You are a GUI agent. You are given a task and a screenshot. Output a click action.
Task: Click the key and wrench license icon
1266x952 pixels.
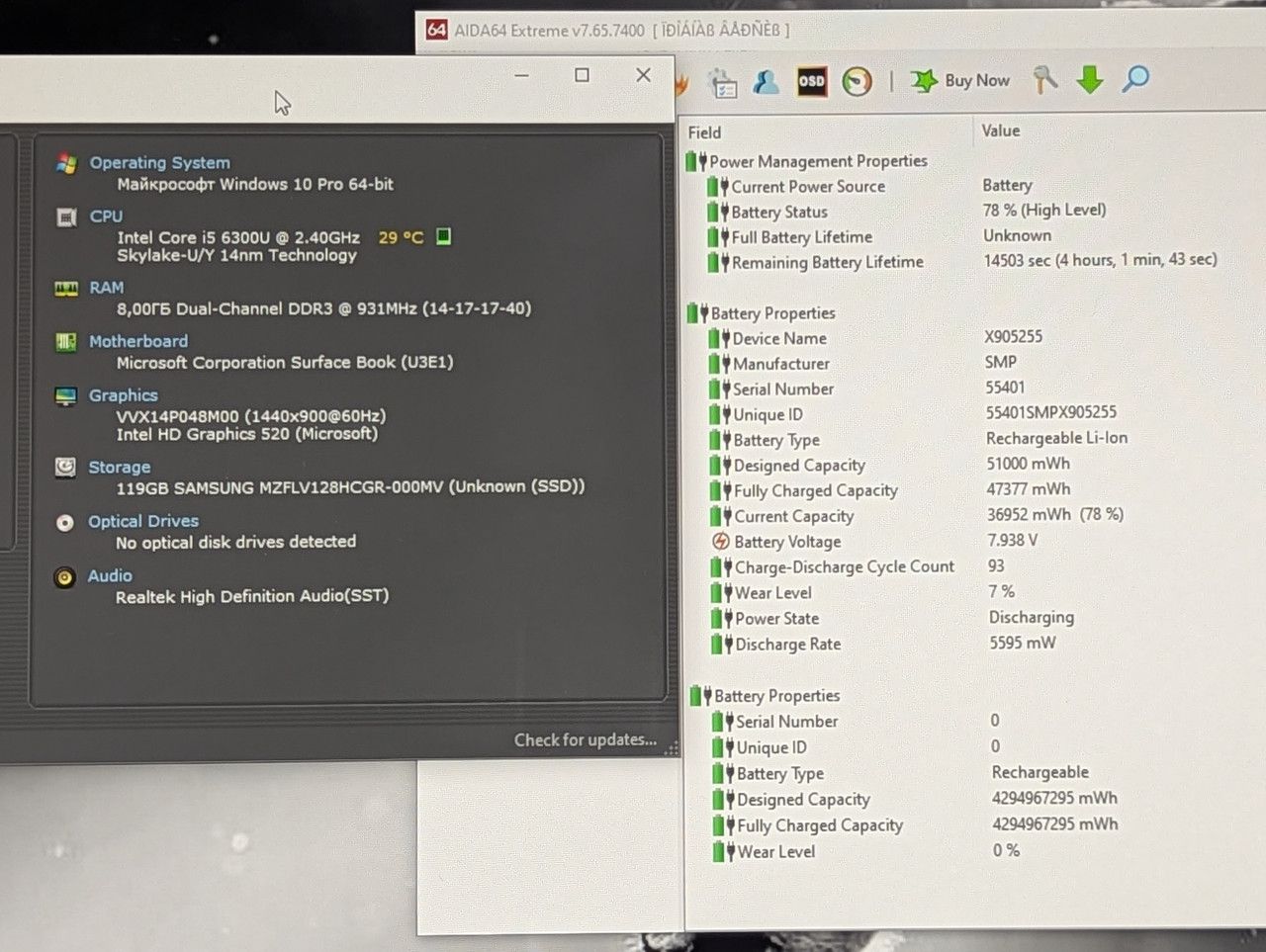coord(1044,79)
